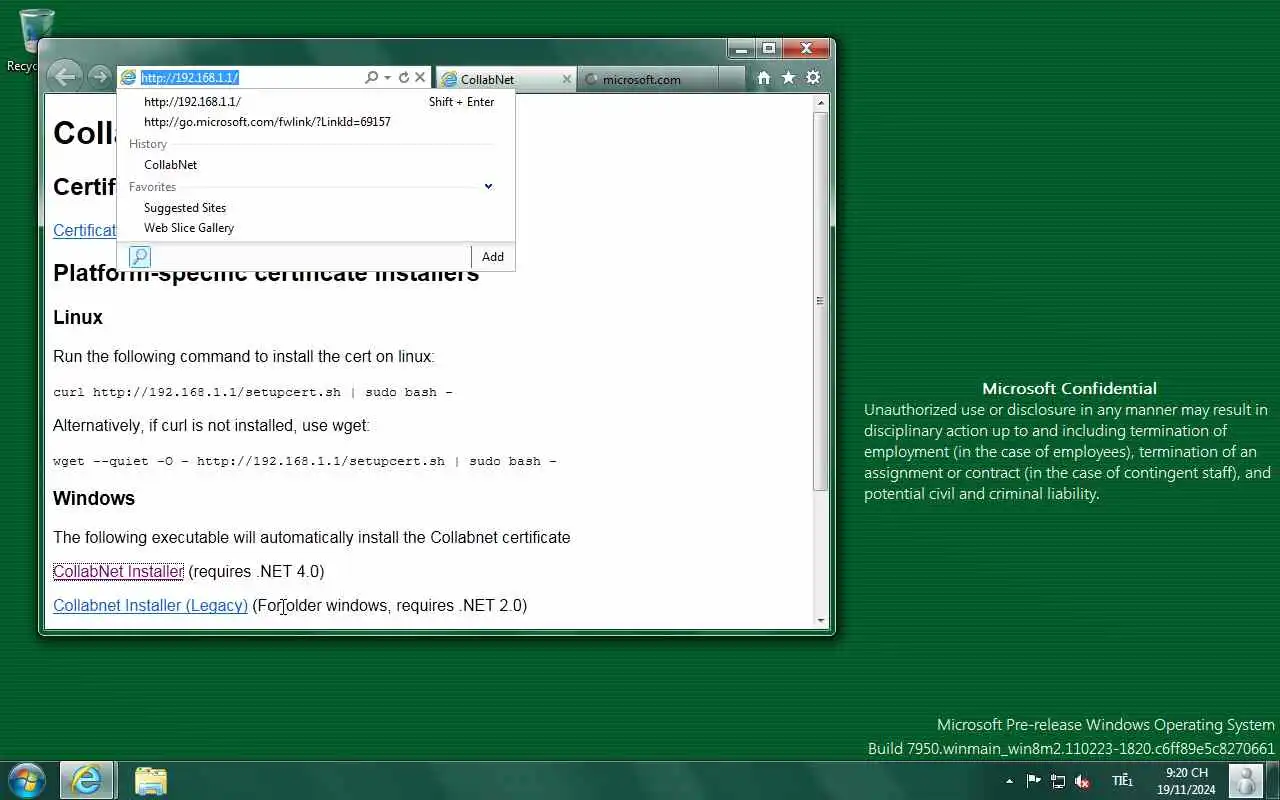Click the Add button in the dropdown
This screenshot has height=800, width=1280.
493,257
